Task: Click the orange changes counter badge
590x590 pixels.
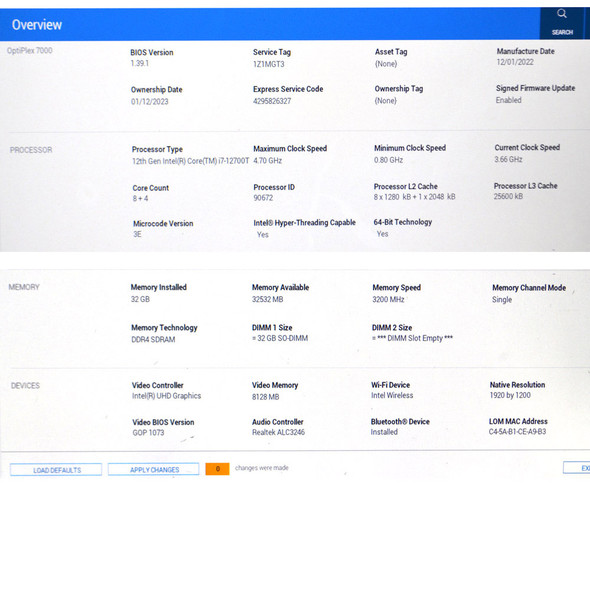Action: (217, 469)
